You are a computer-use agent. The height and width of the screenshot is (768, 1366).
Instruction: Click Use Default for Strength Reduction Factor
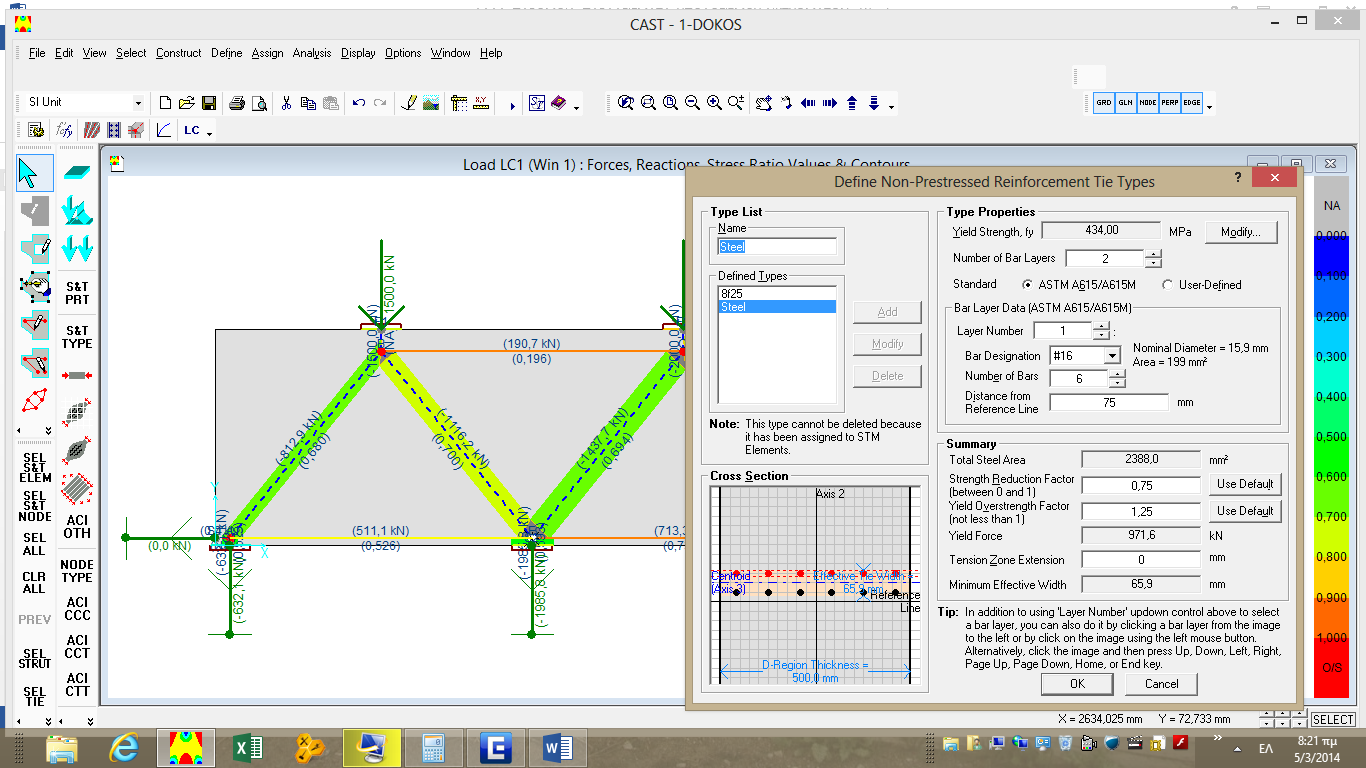(x=1244, y=484)
